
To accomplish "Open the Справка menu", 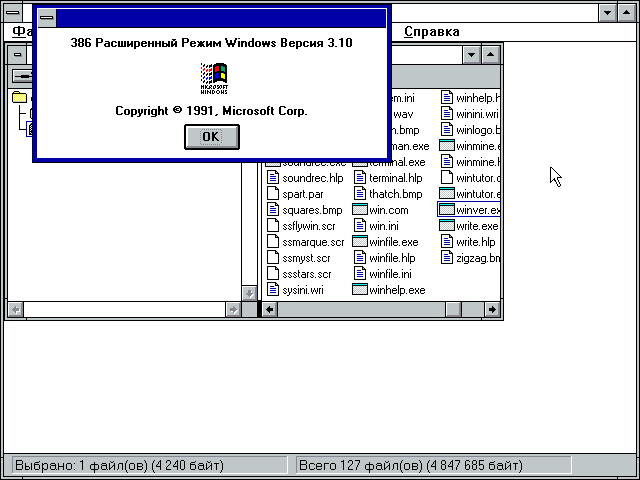I will coord(431,32).
